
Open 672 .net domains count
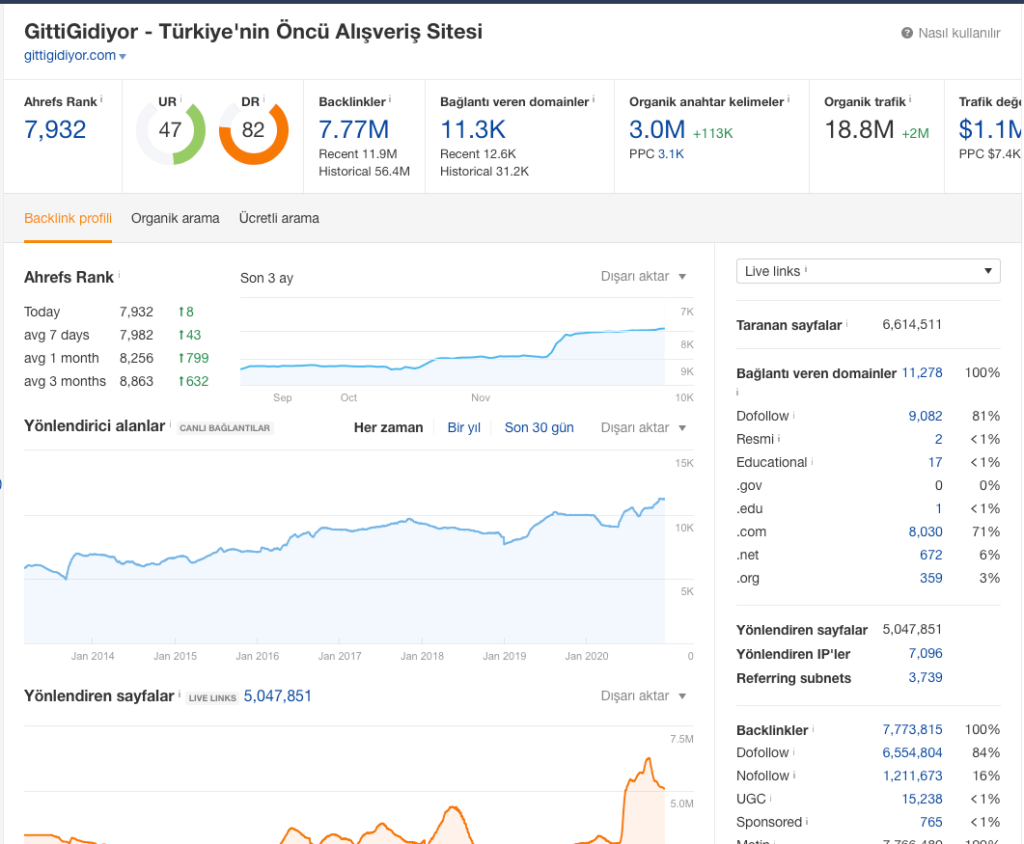pos(931,555)
